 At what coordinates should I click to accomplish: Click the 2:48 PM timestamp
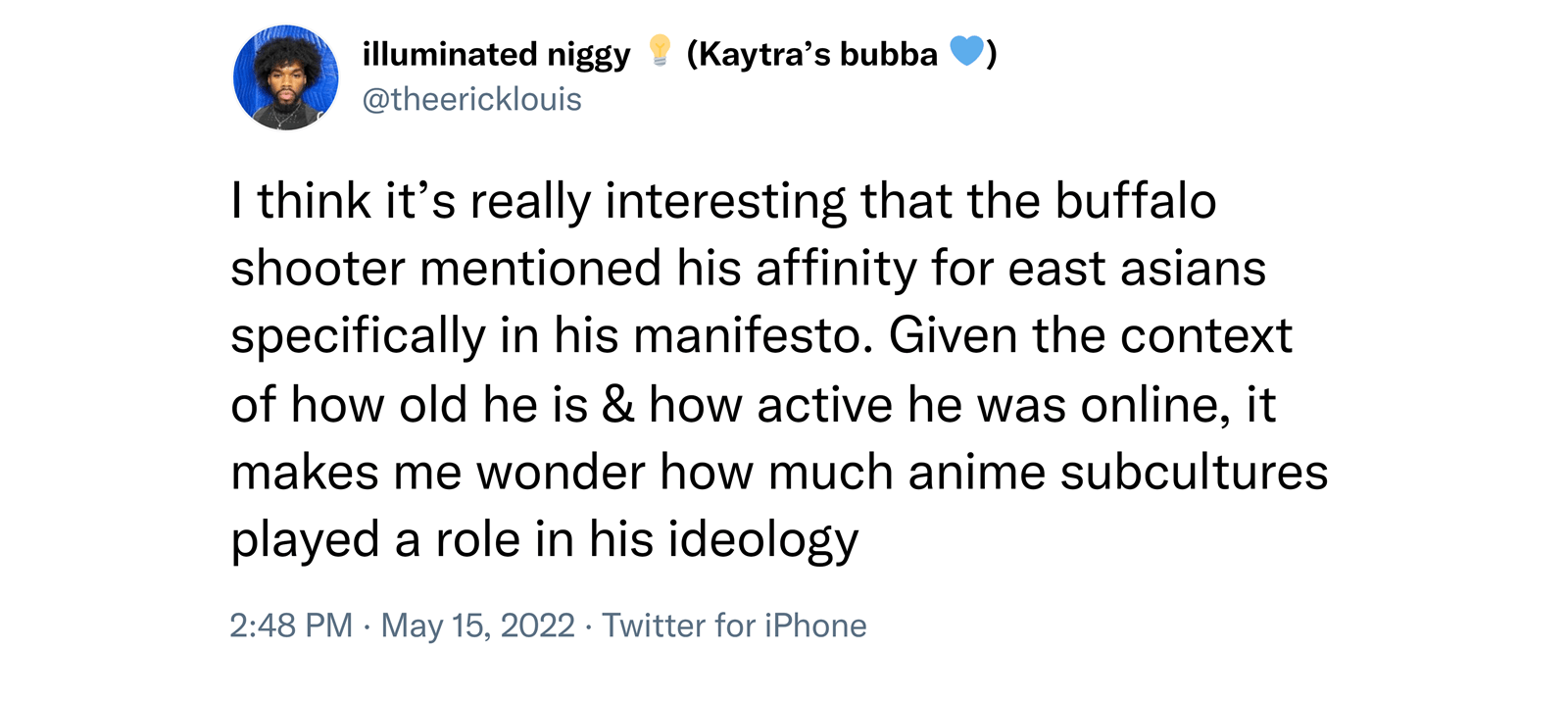click(x=291, y=626)
